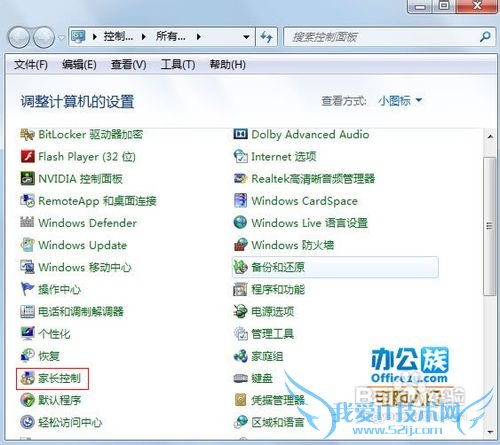
Task: Open the 工具(T) menu
Action: (178, 64)
